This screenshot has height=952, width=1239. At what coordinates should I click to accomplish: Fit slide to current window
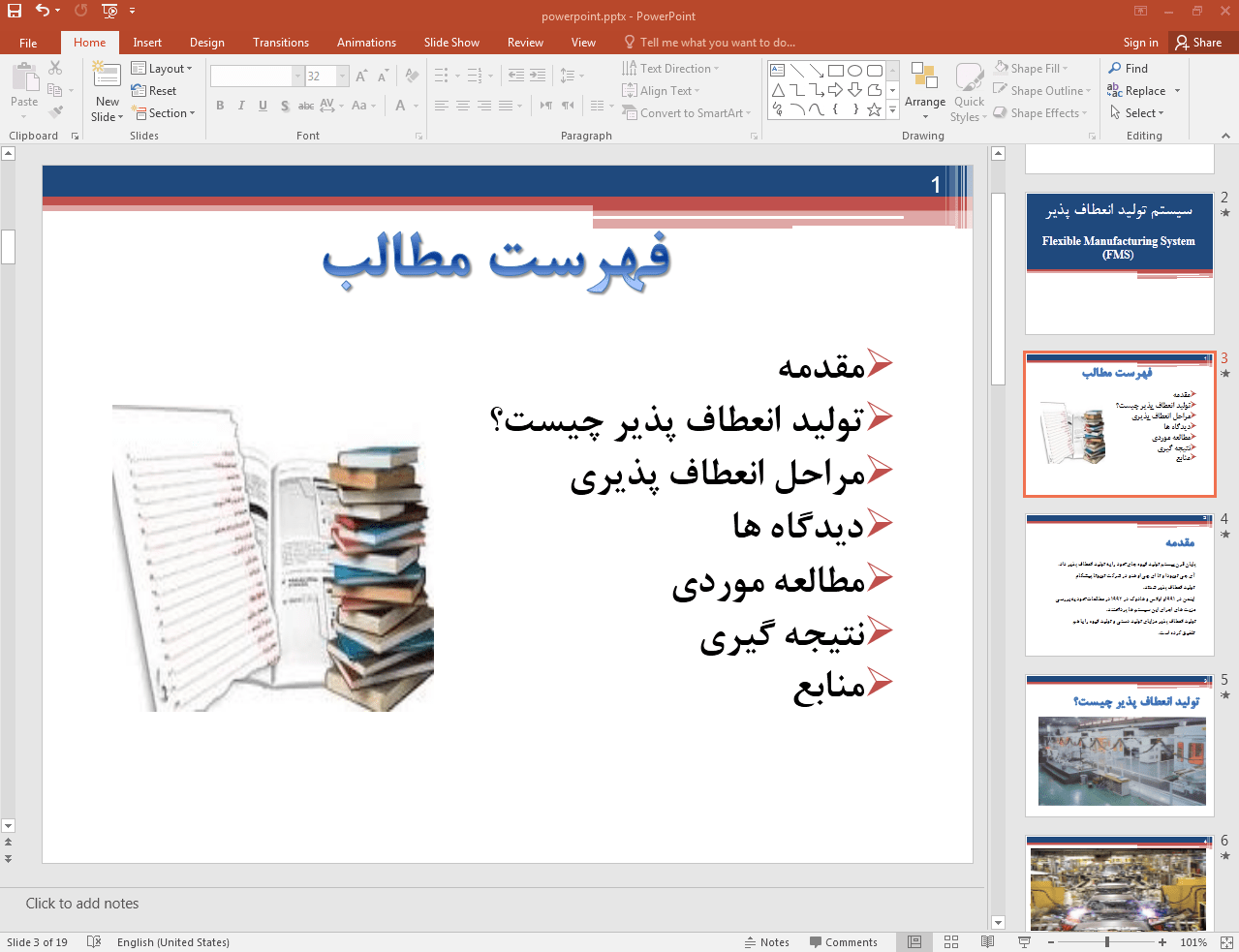click(x=1225, y=942)
